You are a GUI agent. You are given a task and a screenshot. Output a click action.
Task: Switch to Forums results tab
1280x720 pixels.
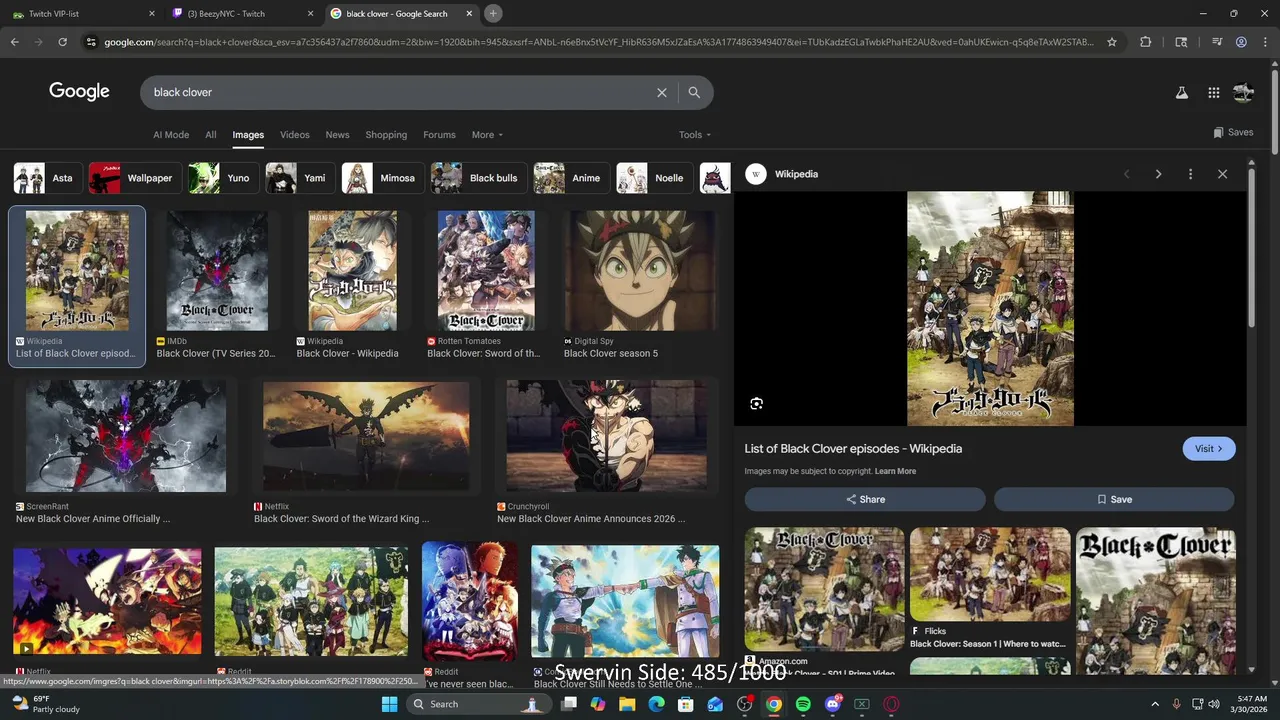pos(439,135)
